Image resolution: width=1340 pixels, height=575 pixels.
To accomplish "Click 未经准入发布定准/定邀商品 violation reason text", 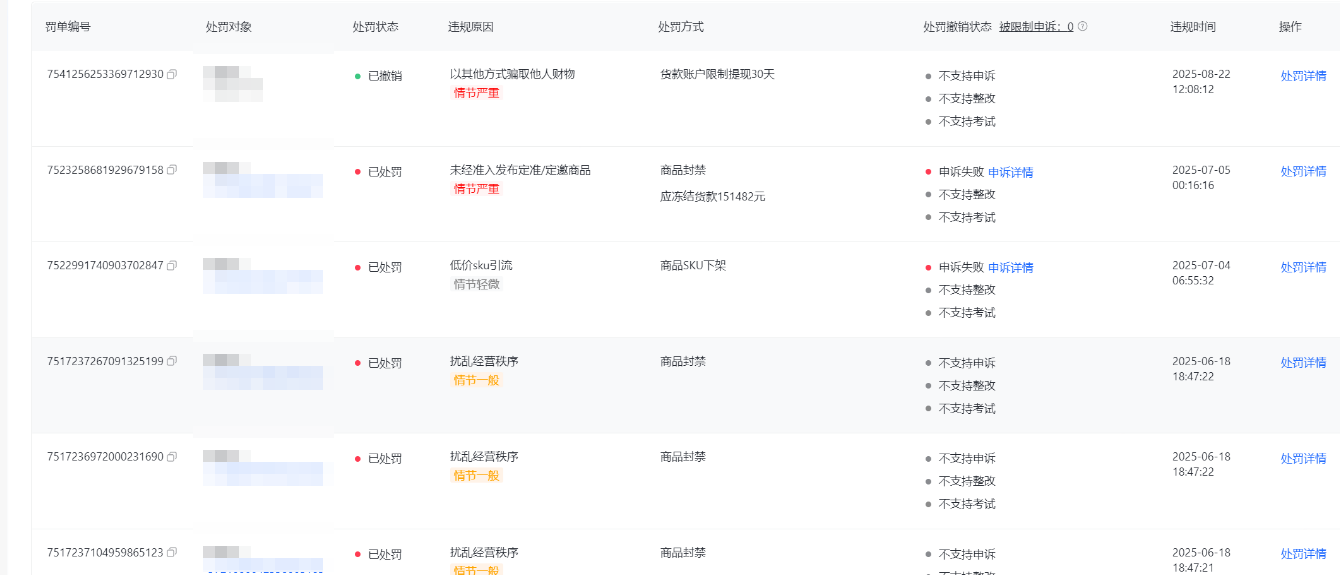I will tap(520, 170).
